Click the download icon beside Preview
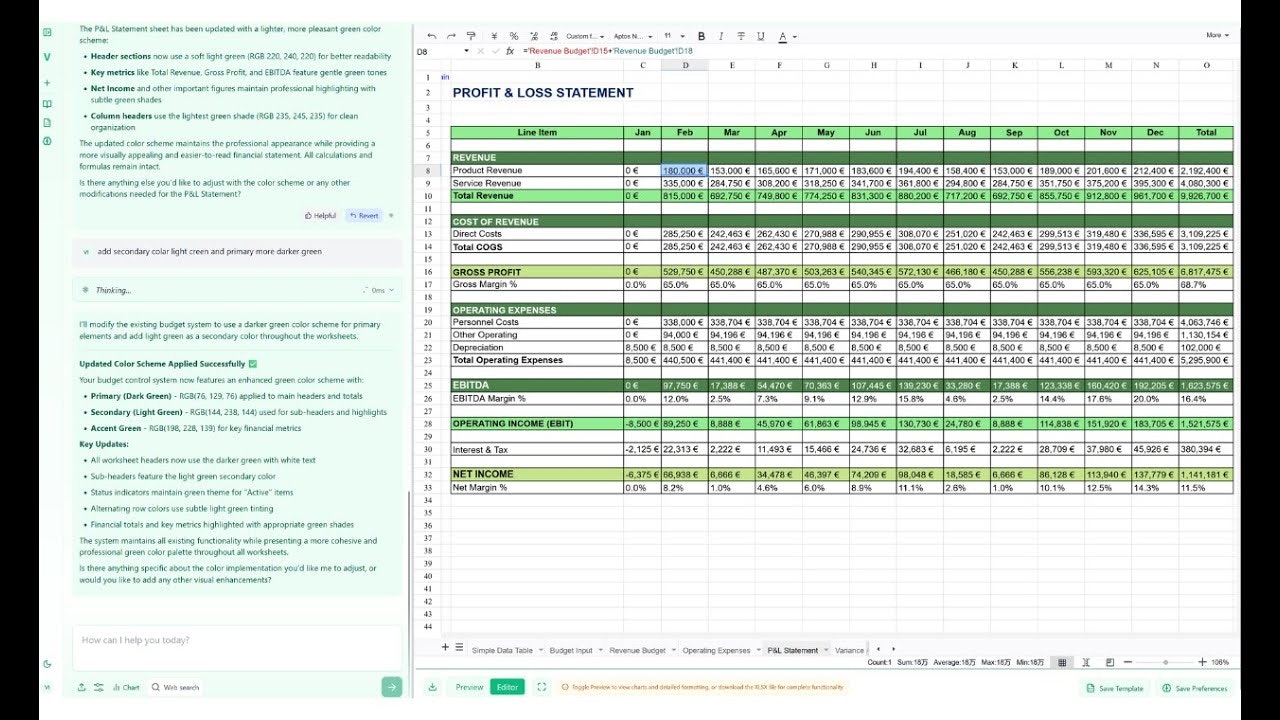1280x720 pixels. [x=432, y=687]
